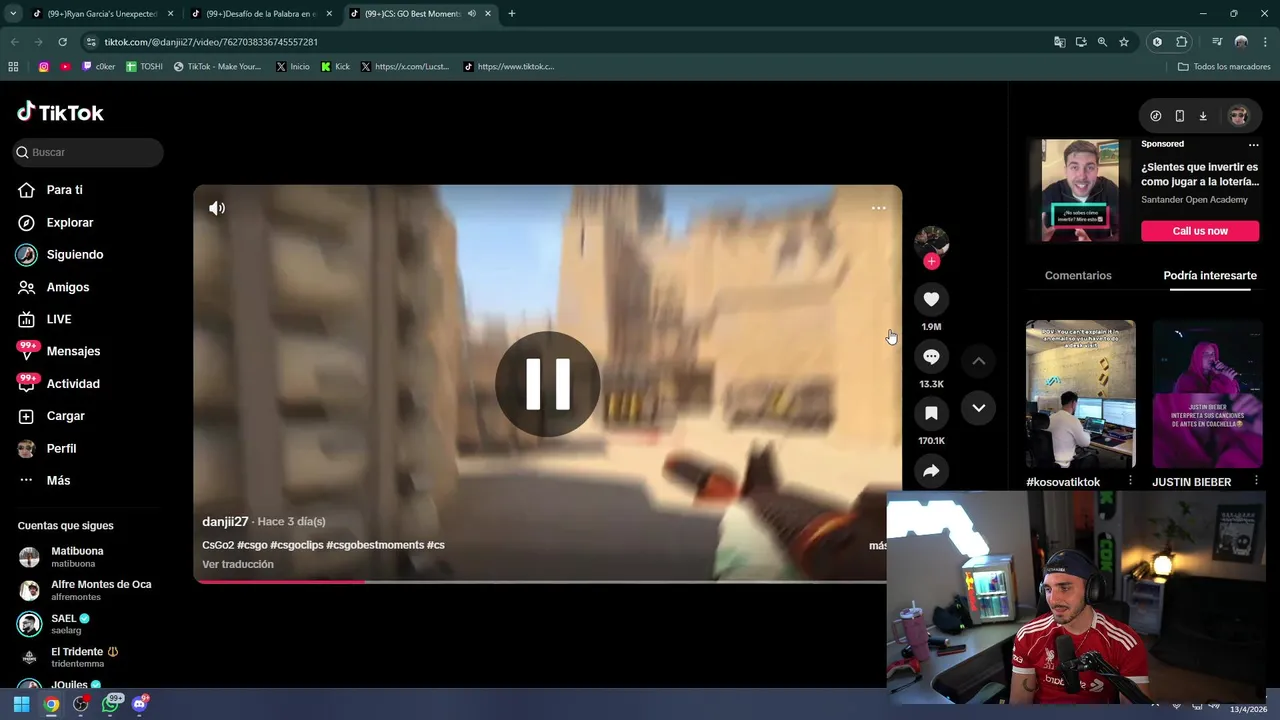This screenshot has width=1280, height=720.
Task: Open the sponsored ad three-dot menu
Action: [x=1253, y=145]
